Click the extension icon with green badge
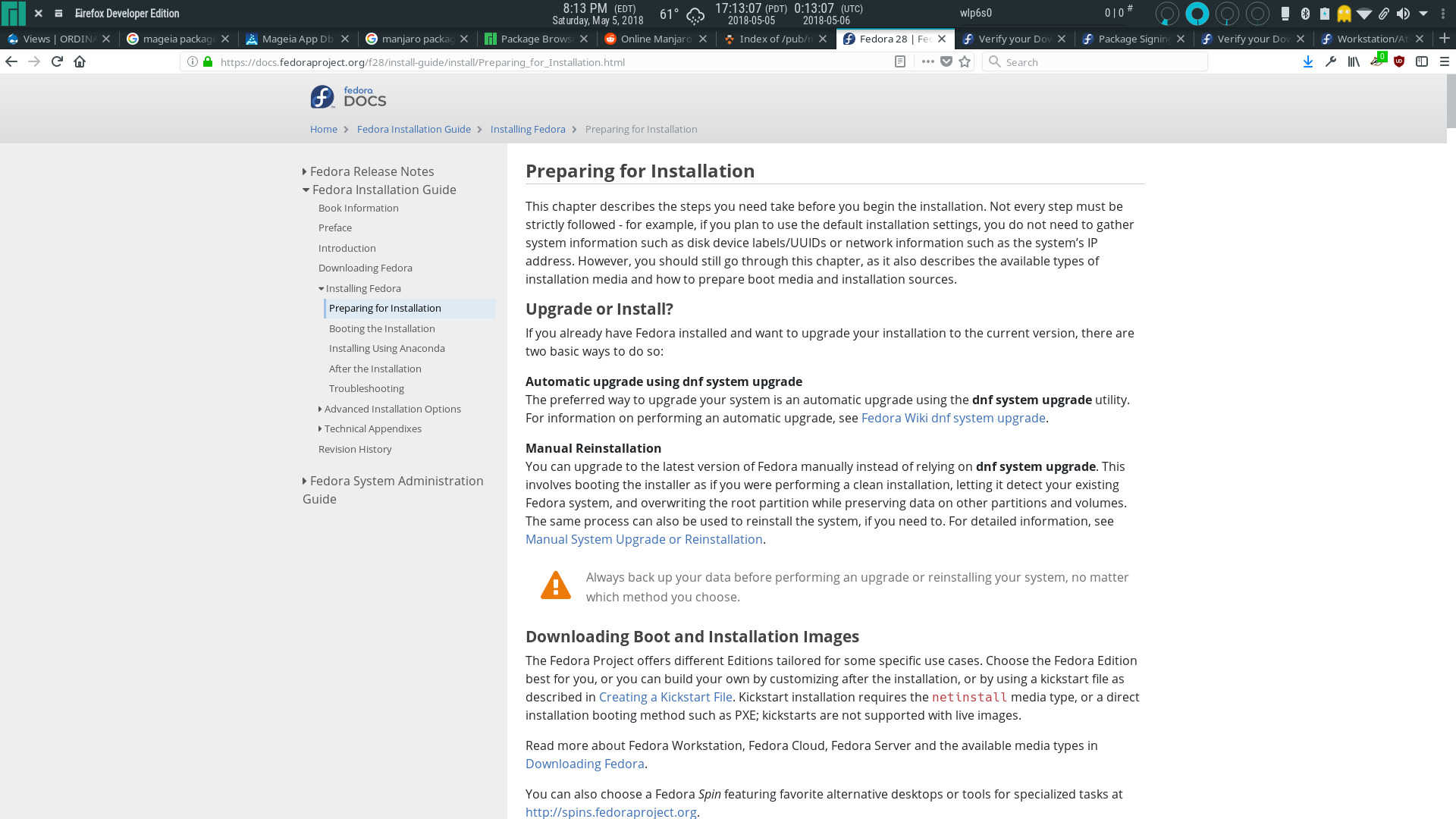Screen dimensions: 1456x819 pos(1378,61)
